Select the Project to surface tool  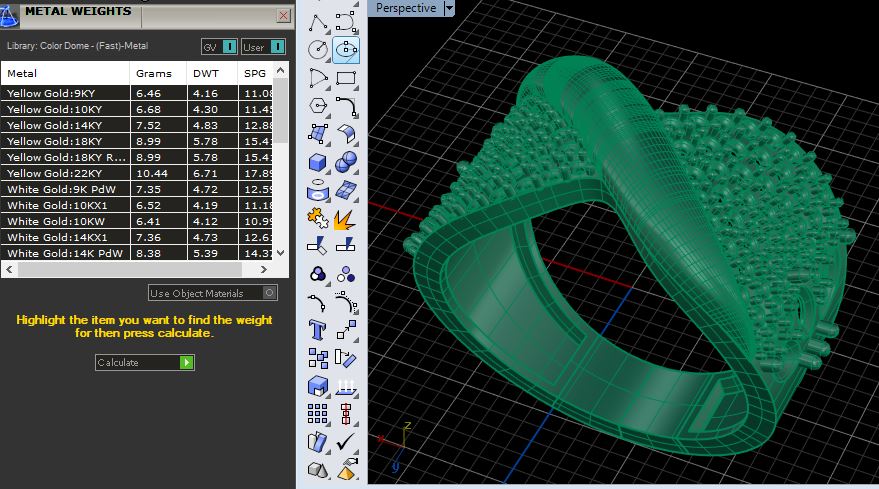coord(346,386)
